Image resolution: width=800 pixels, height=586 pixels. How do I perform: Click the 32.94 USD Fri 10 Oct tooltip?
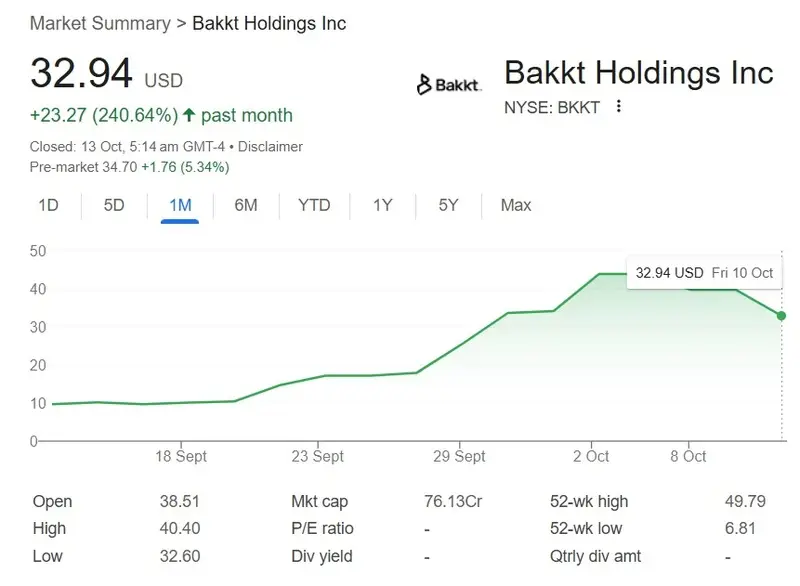(704, 271)
